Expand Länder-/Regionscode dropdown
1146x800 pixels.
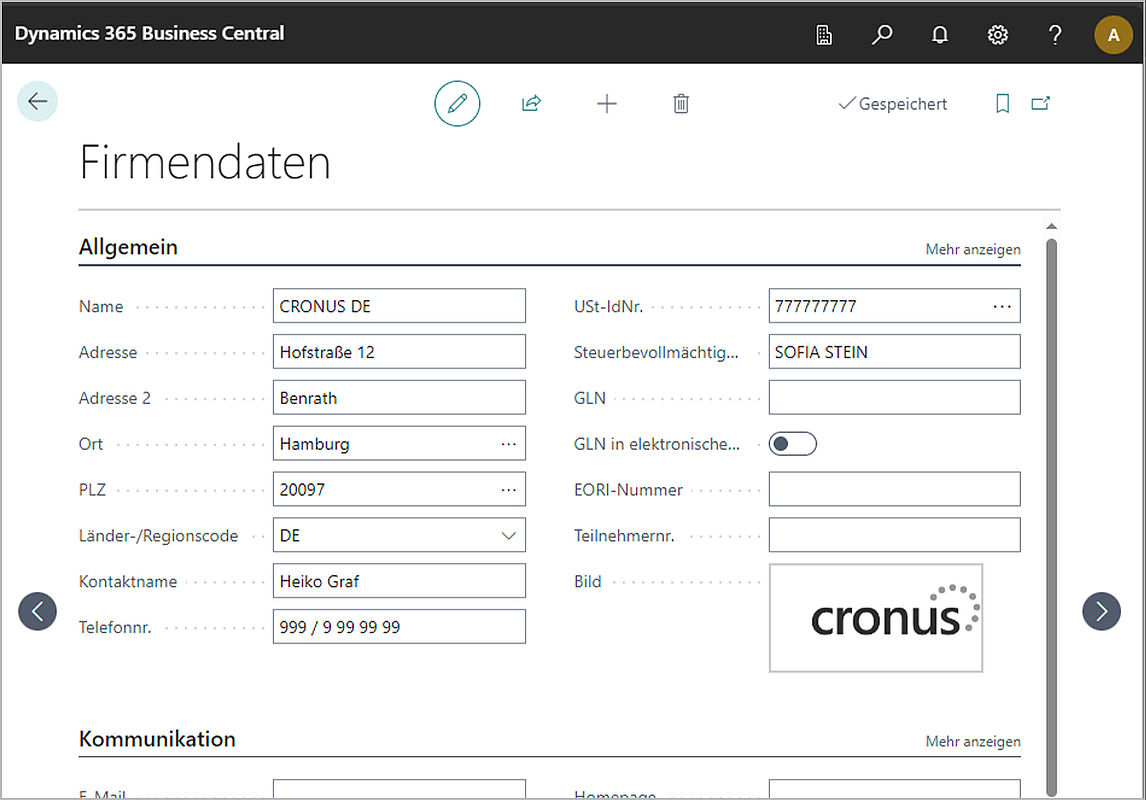(x=509, y=536)
